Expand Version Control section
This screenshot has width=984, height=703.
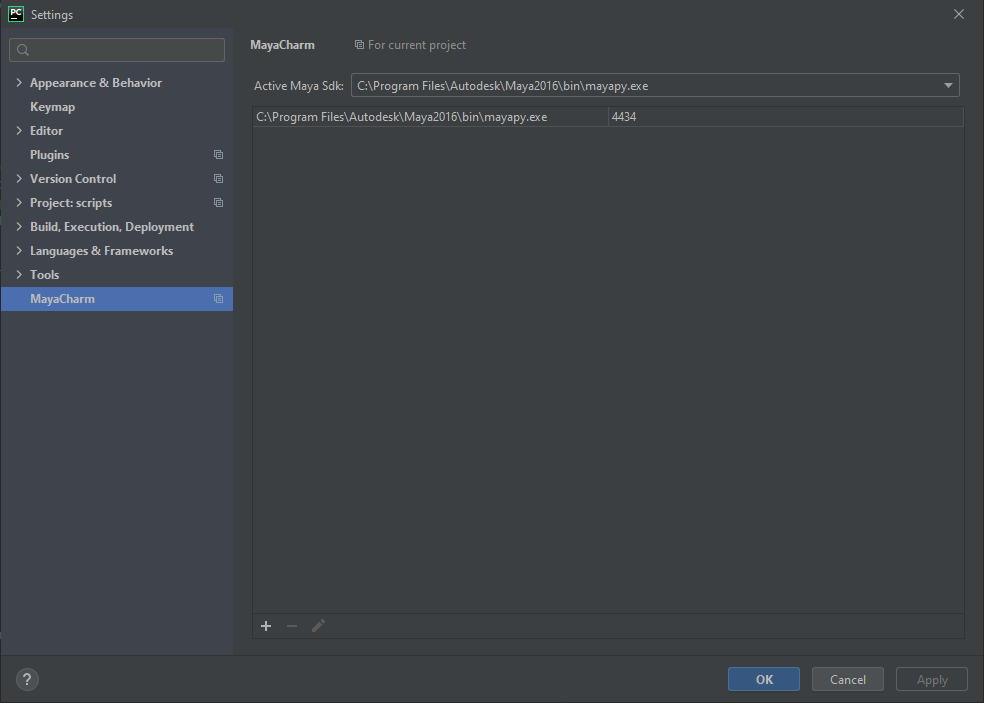click(x=19, y=179)
